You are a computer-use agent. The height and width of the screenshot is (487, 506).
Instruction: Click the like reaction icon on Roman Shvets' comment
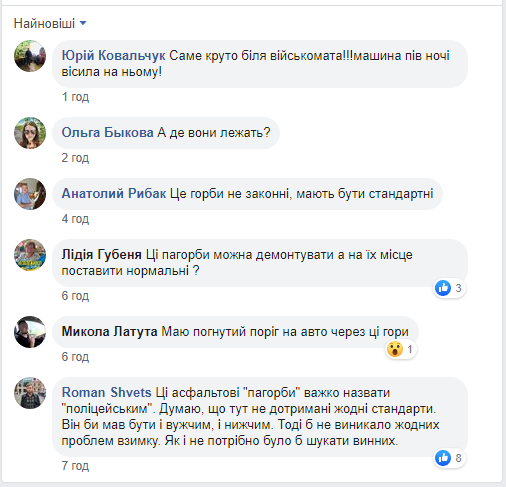443,458
